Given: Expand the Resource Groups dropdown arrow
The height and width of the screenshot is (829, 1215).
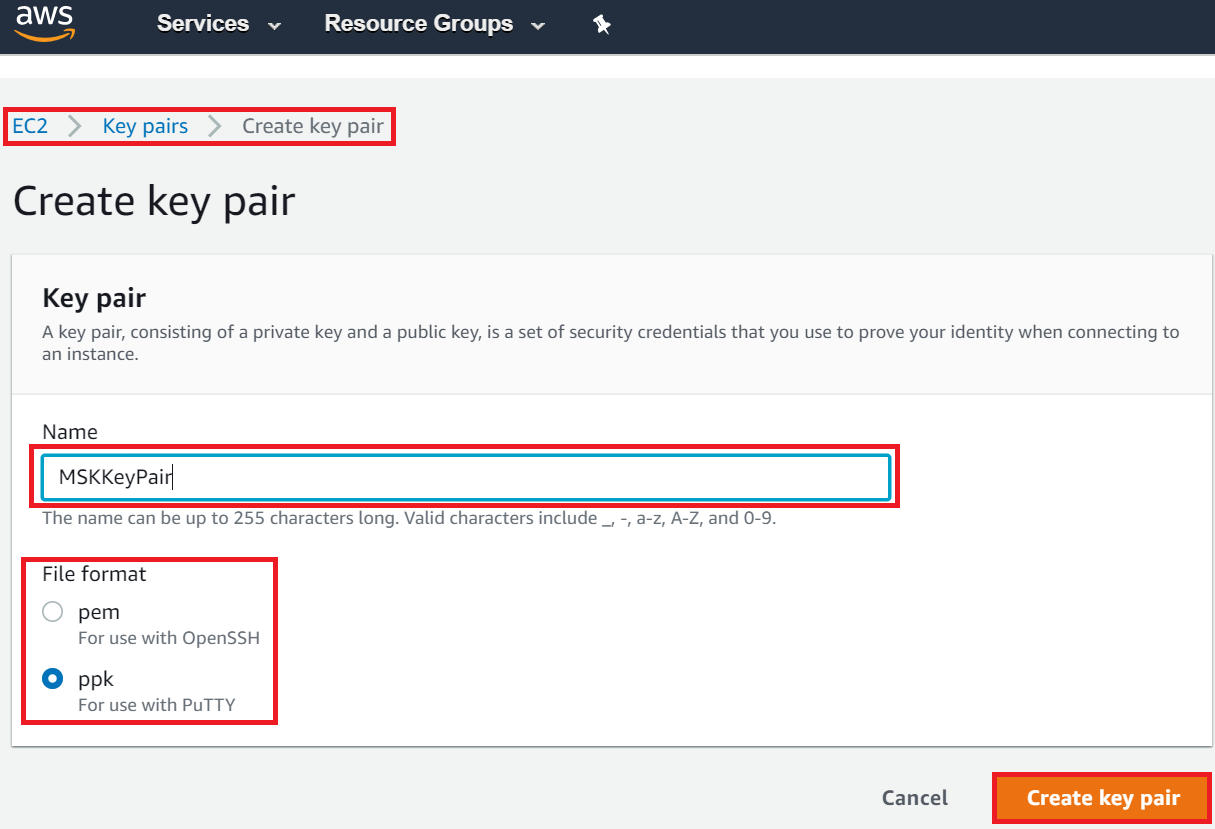Looking at the screenshot, I should tap(538, 26).
